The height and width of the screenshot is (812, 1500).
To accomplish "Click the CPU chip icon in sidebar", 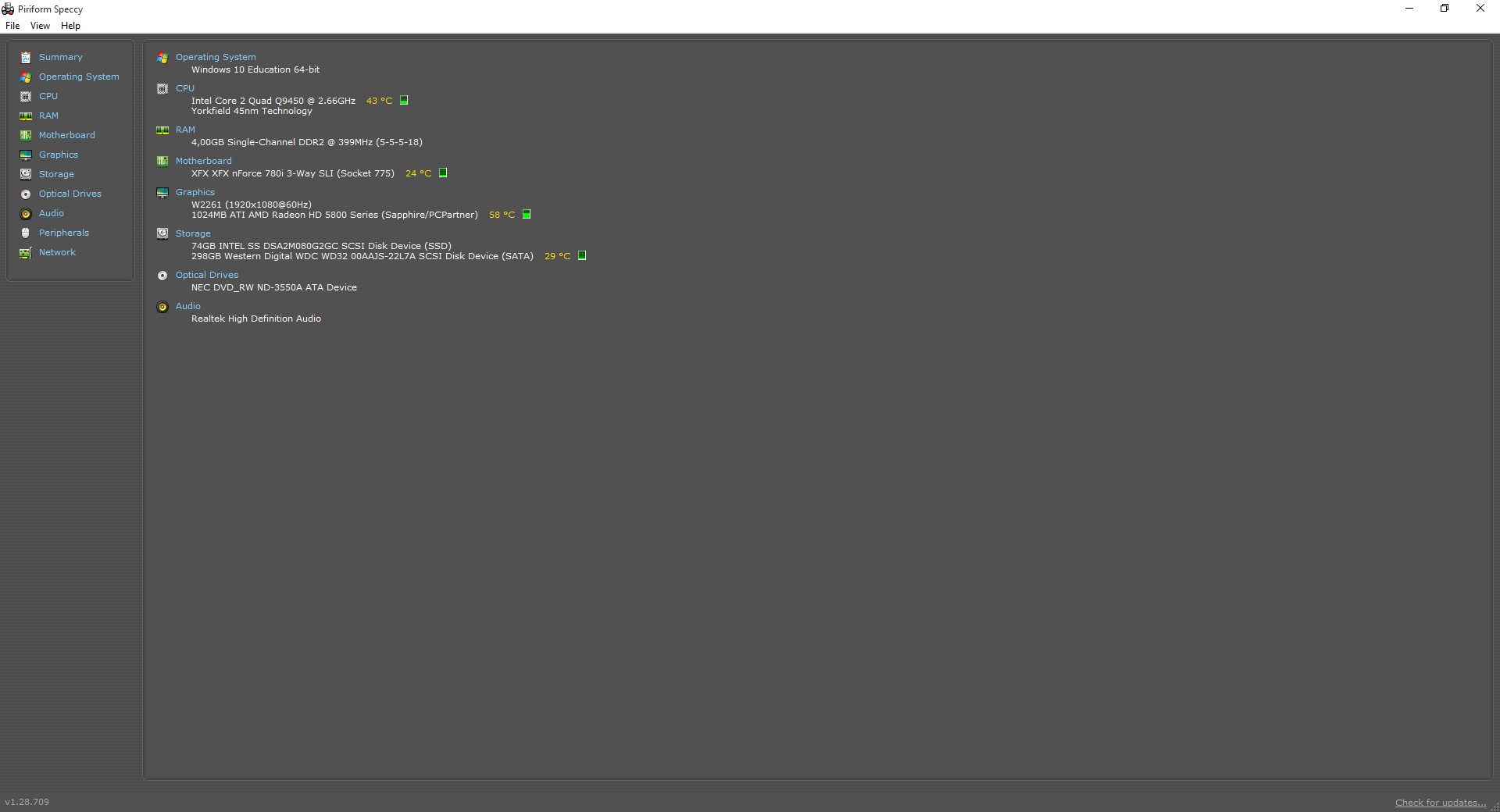I will click(26, 97).
